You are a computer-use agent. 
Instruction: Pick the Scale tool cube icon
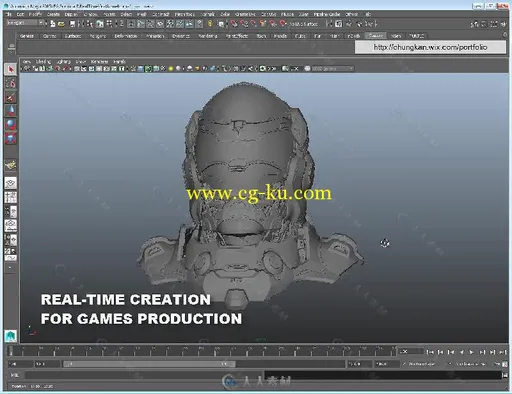point(11,138)
